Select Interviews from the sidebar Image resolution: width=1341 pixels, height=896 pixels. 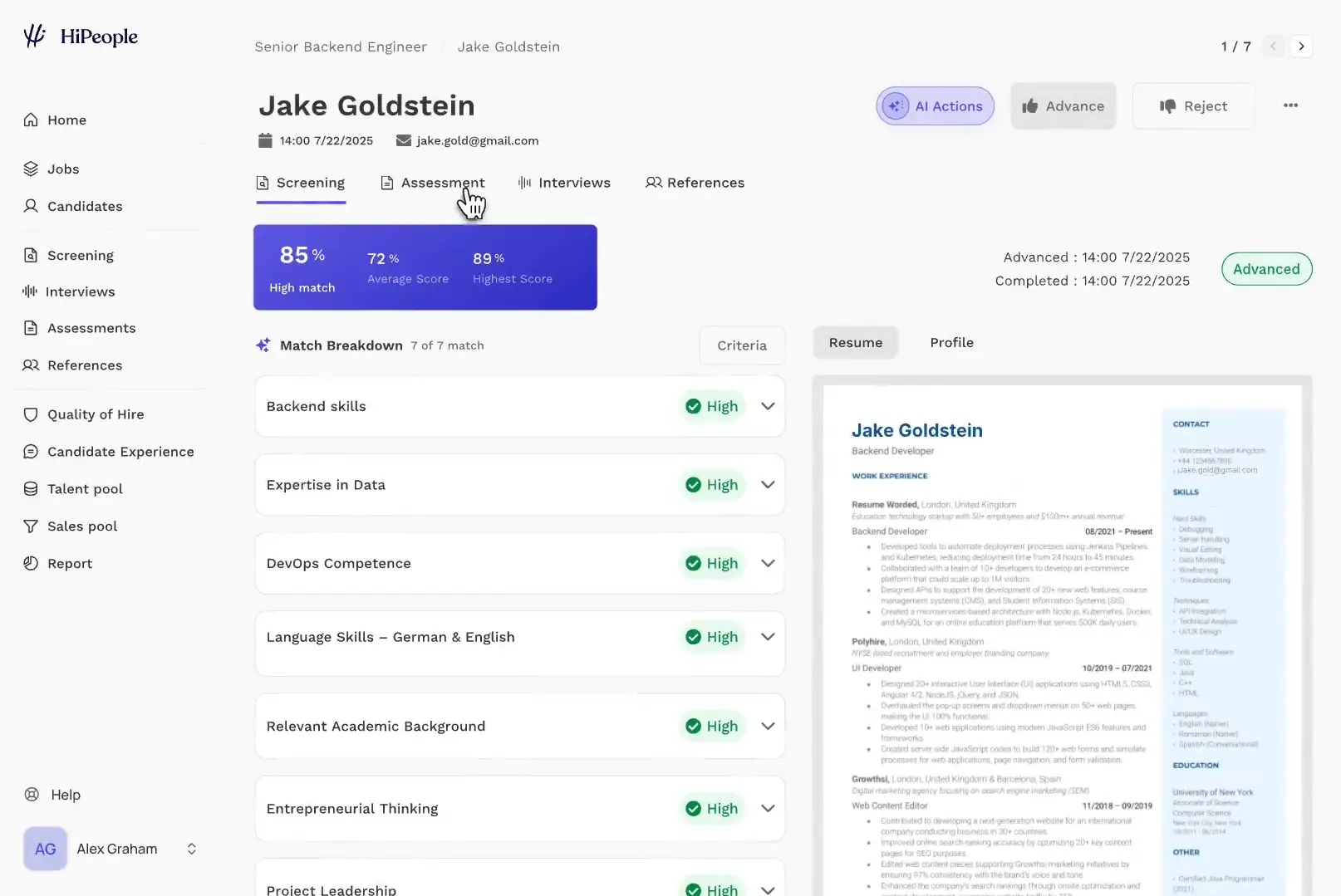pyautogui.click(x=80, y=291)
